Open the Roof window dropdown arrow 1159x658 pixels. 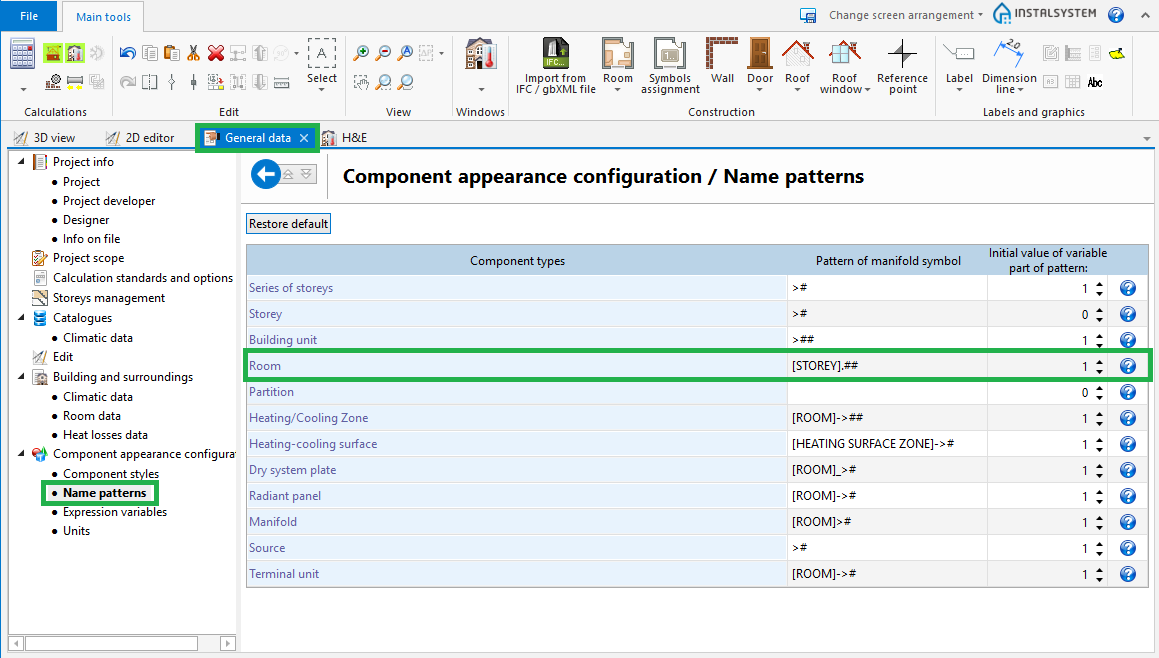pyautogui.click(x=867, y=90)
